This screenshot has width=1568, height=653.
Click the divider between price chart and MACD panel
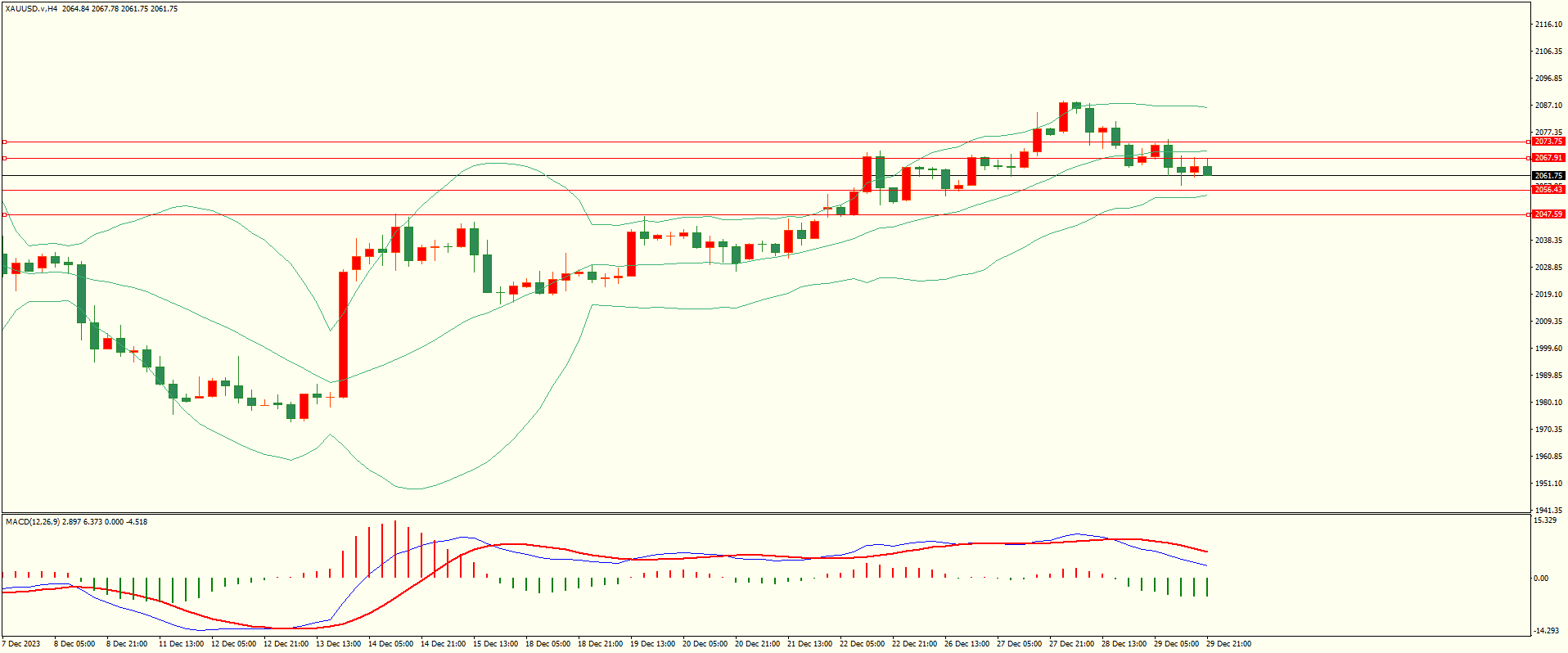click(765, 514)
